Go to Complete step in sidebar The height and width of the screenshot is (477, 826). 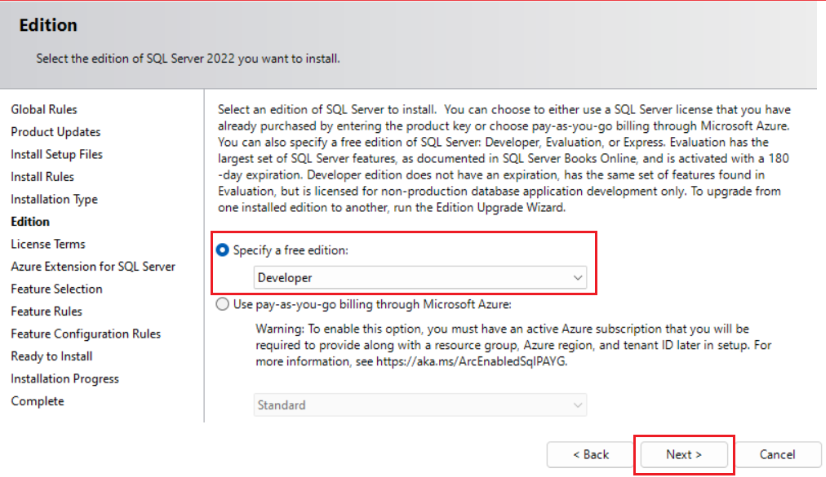(x=37, y=401)
